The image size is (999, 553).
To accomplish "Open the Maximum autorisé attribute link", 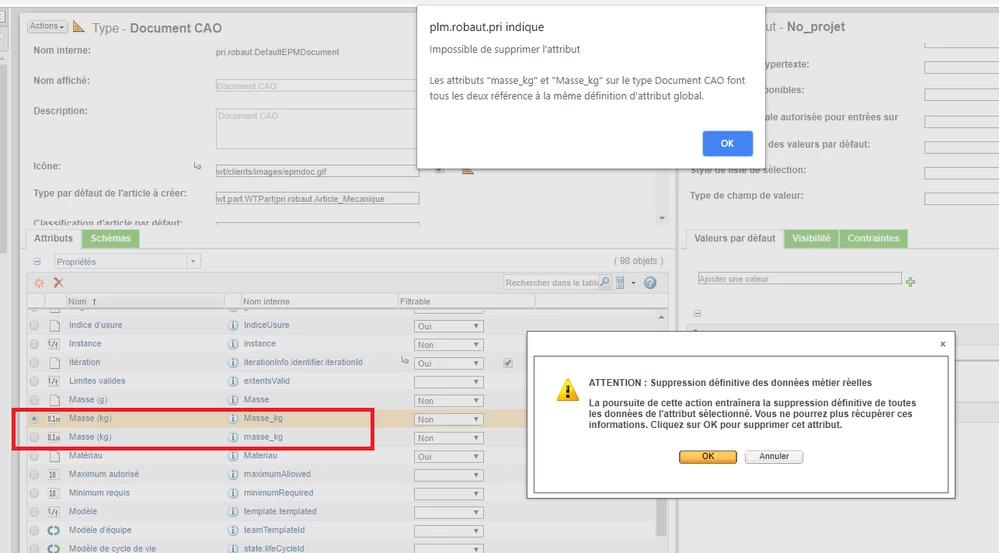I will [104, 474].
